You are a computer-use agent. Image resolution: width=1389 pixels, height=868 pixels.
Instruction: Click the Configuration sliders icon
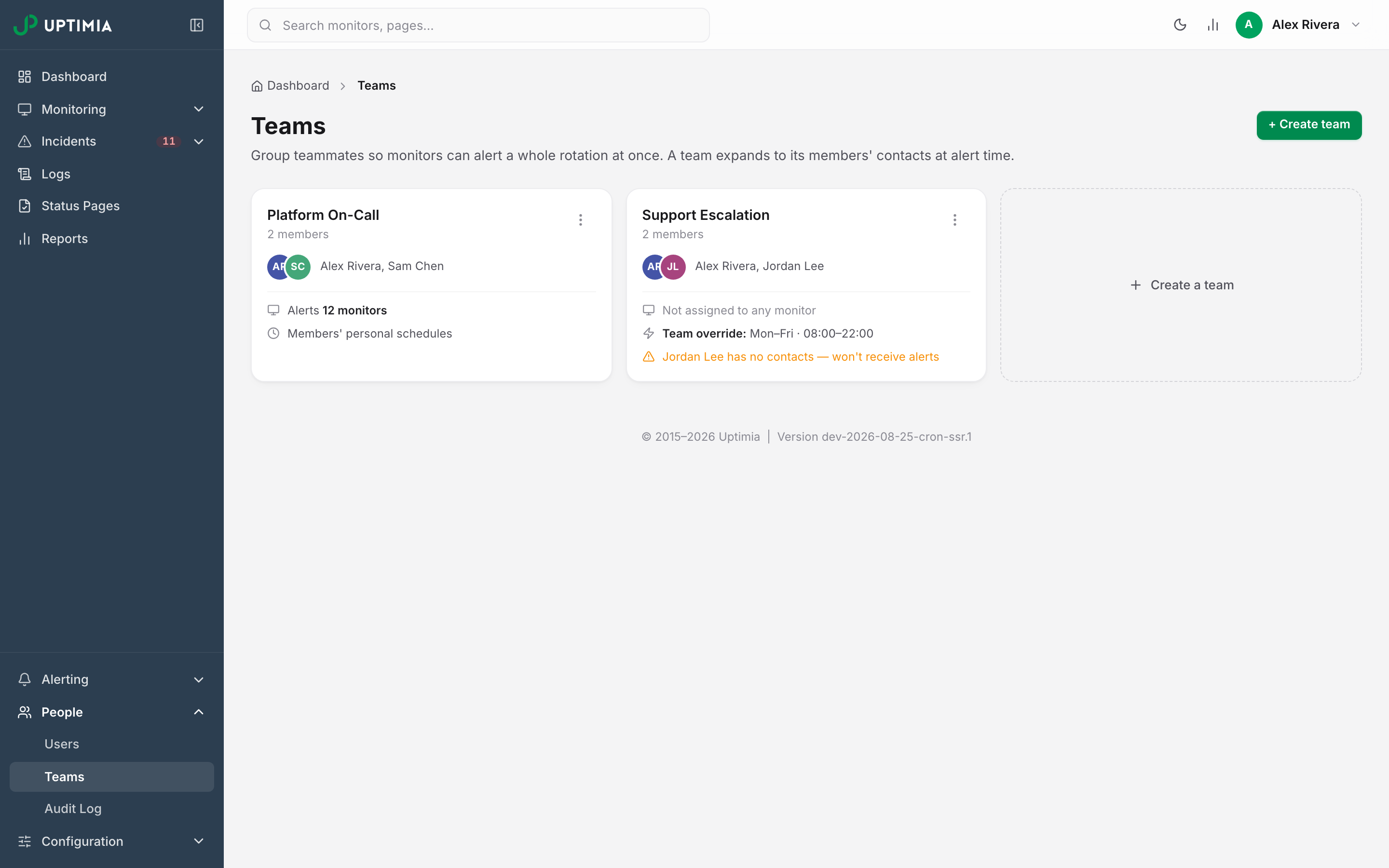click(x=24, y=841)
